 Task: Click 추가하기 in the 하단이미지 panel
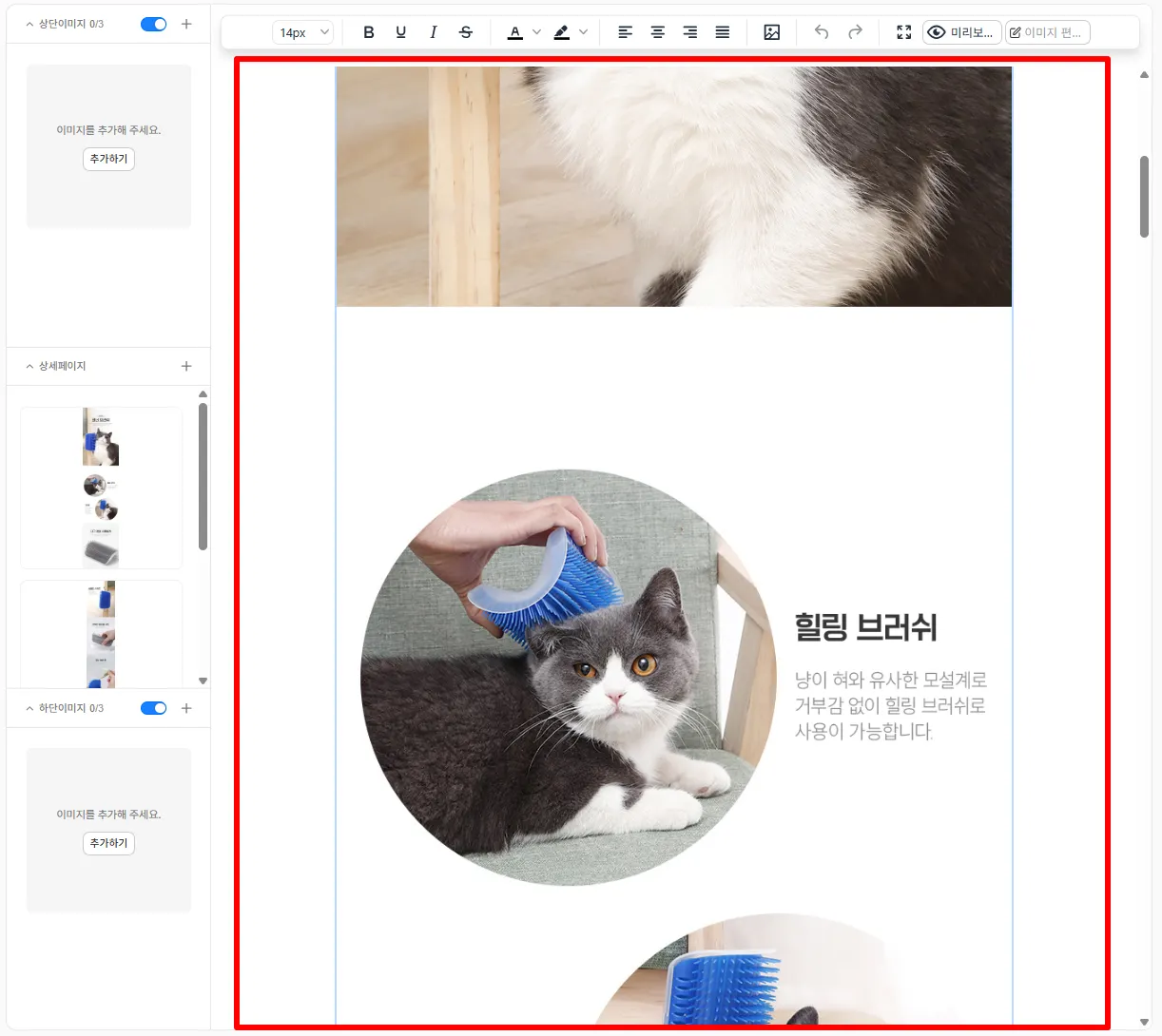pyautogui.click(x=108, y=843)
